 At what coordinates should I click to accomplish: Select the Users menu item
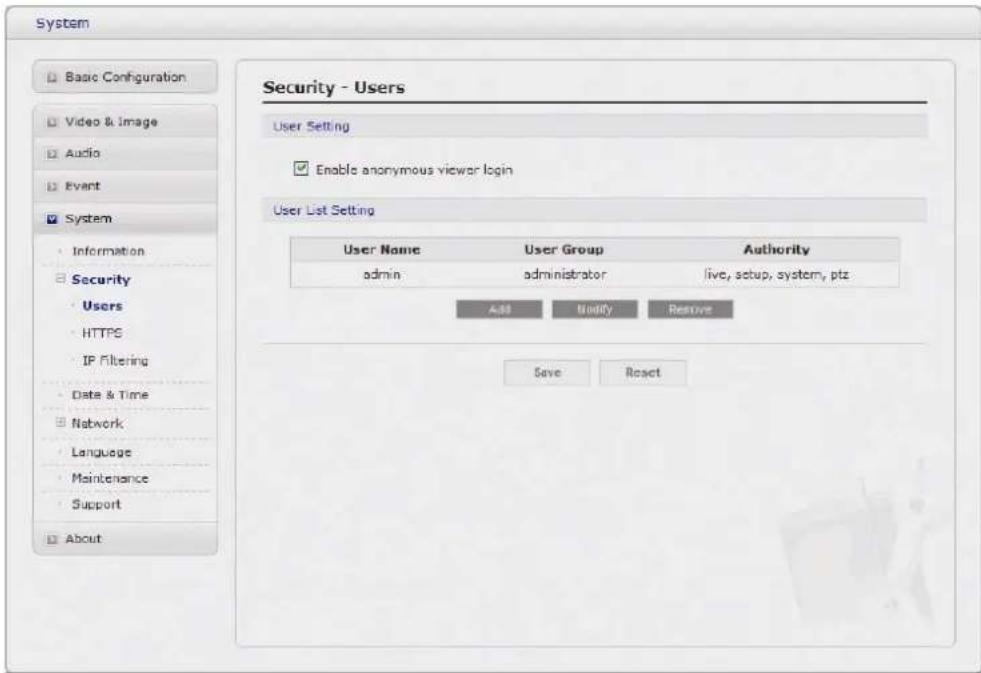[x=102, y=306]
